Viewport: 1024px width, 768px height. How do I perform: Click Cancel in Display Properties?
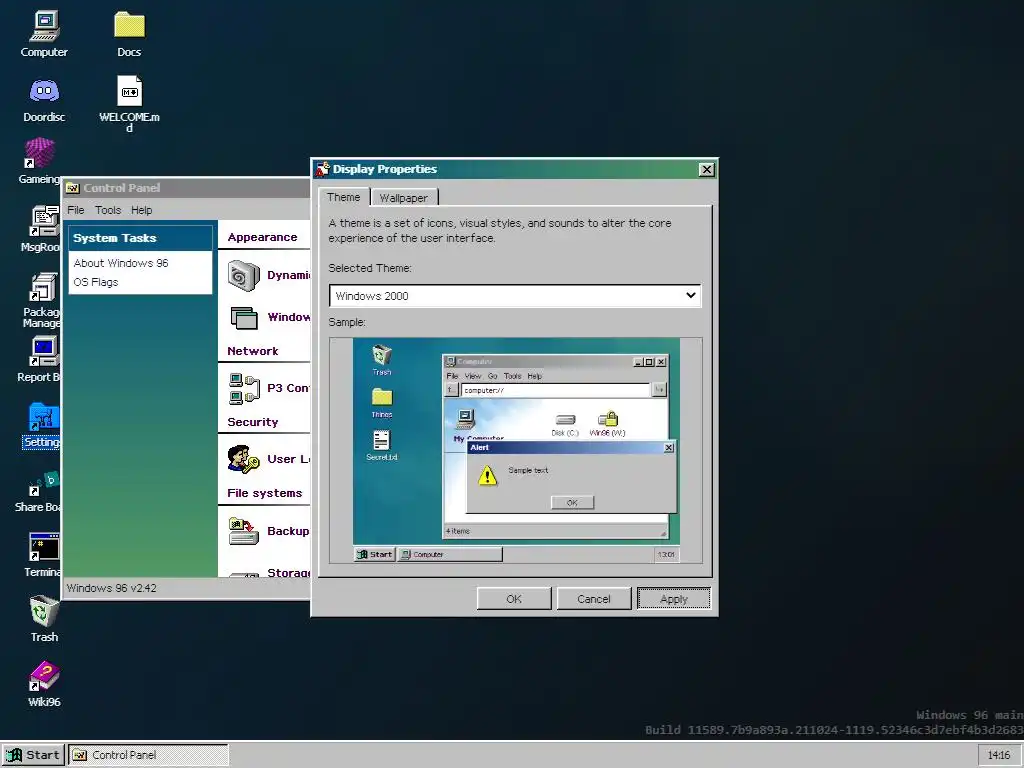594,599
